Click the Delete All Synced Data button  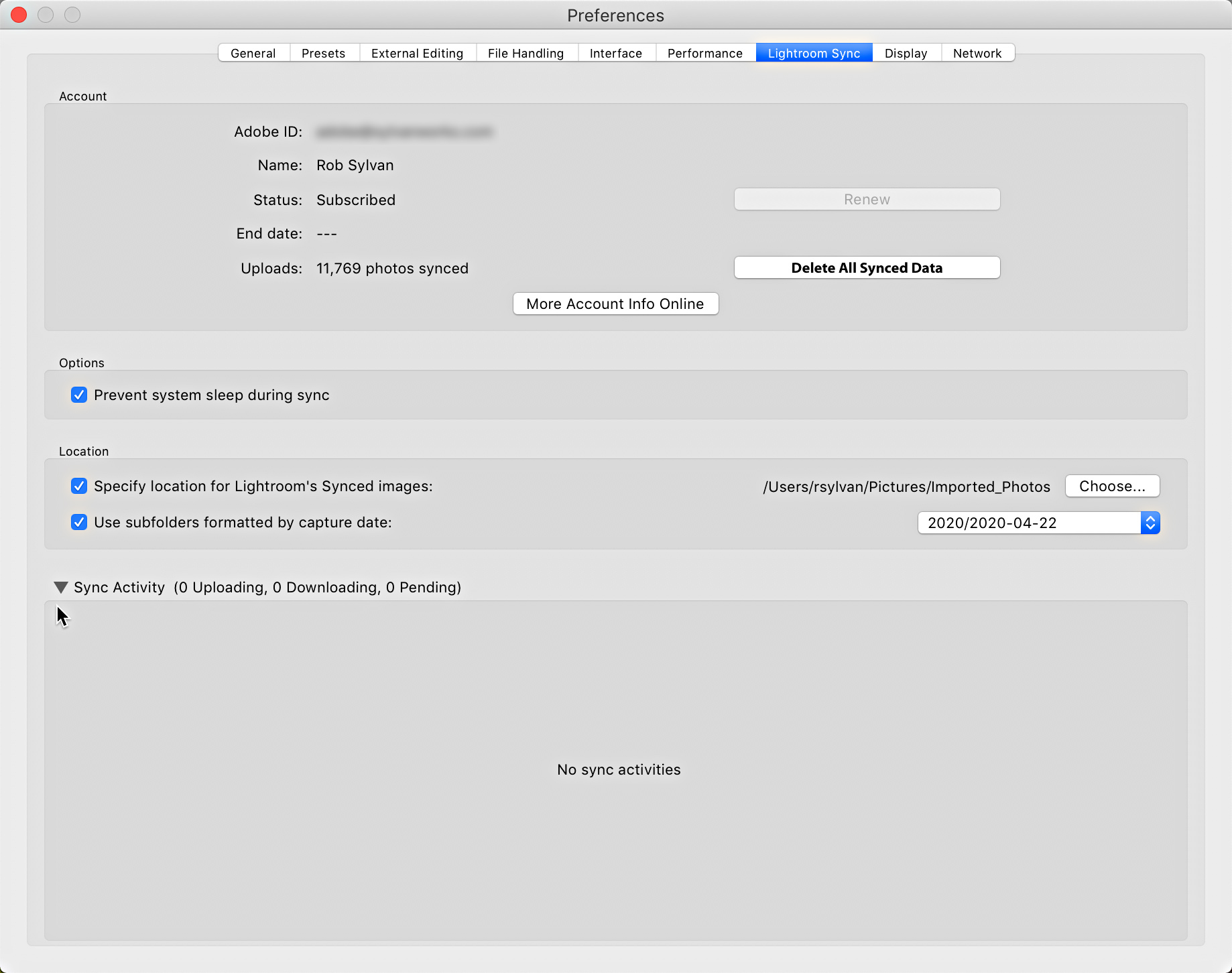click(867, 268)
